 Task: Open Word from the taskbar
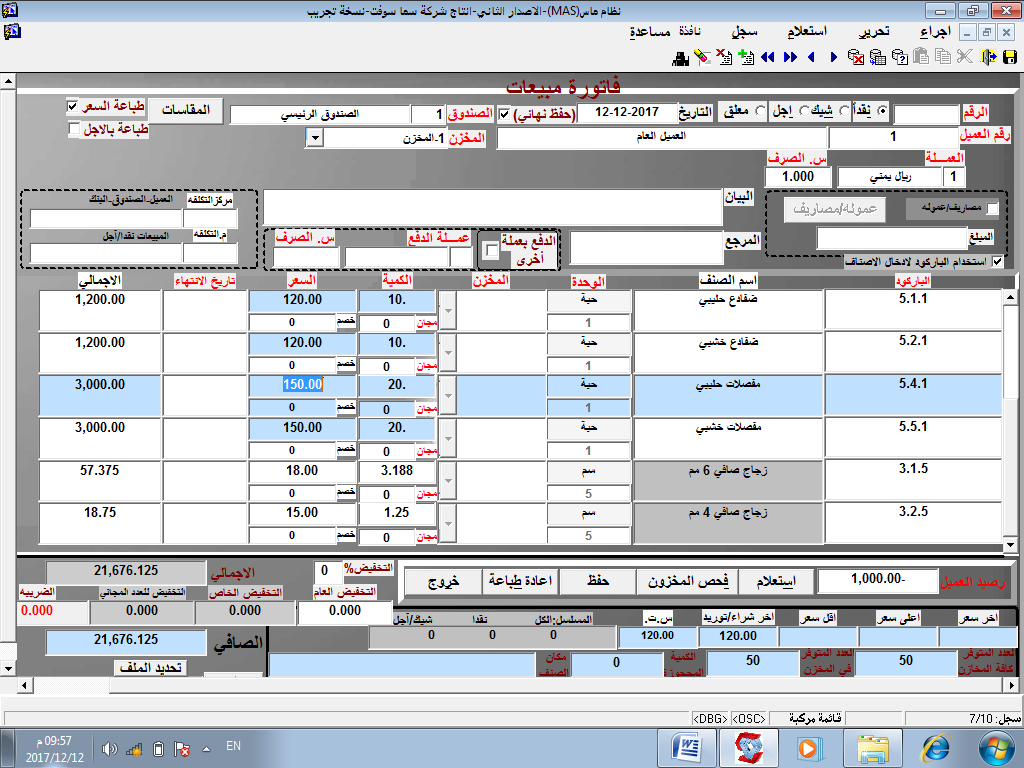click(689, 747)
